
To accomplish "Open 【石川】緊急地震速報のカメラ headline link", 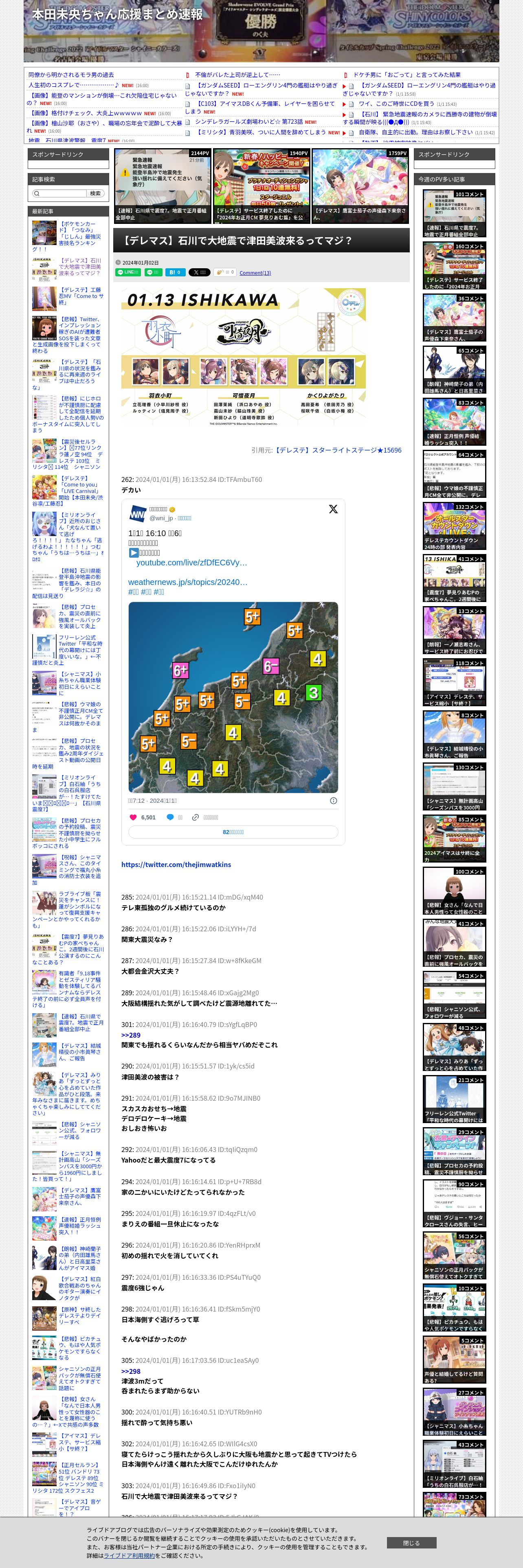I will [x=420, y=118].
